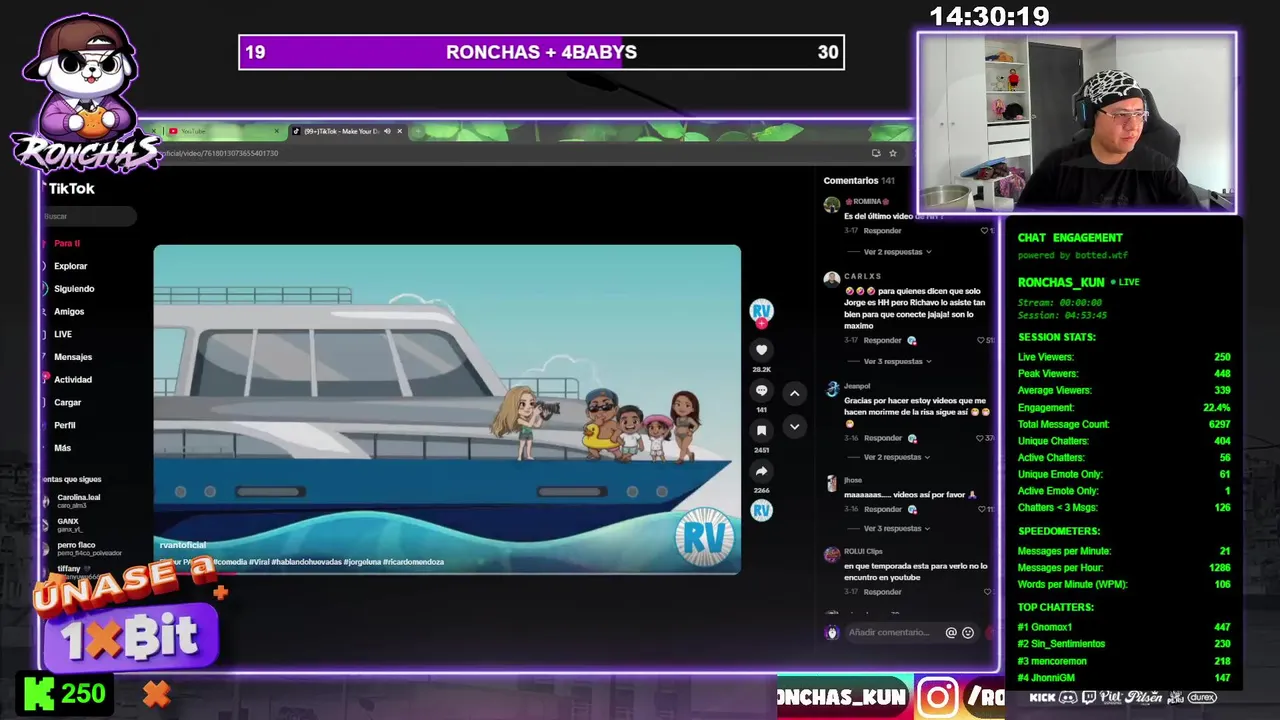Click the streamer webcam feed
Viewport: 1280px width, 720px height.
(1077, 122)
